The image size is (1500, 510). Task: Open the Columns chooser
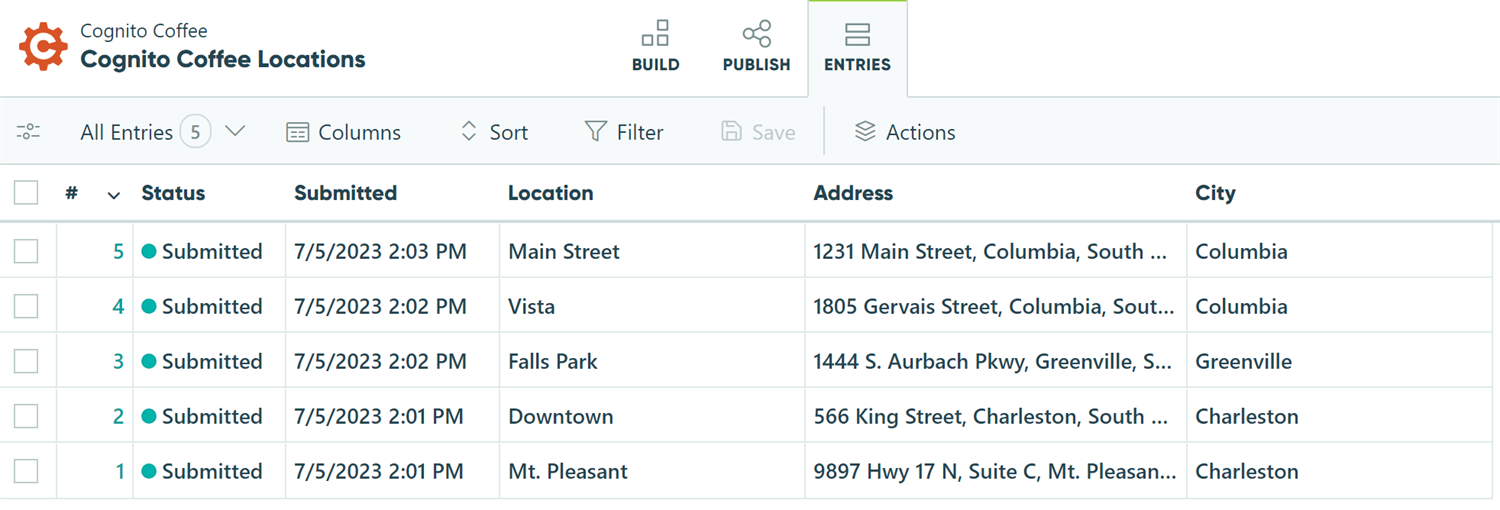click(x=343, y=132)
